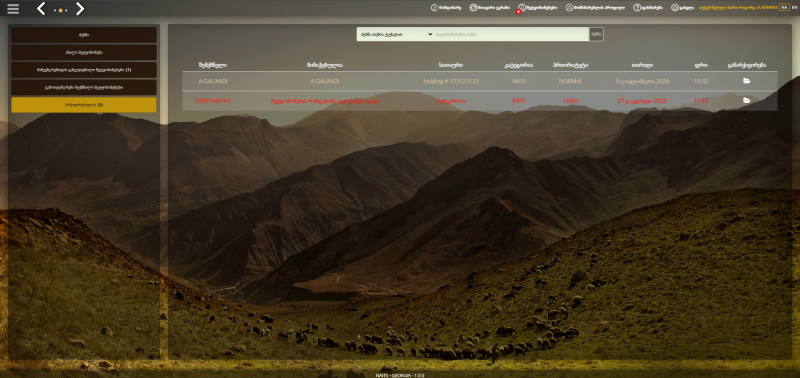800x378 pixels.
Task: Open the paw icon navigation item
Action: pos(489,8)
